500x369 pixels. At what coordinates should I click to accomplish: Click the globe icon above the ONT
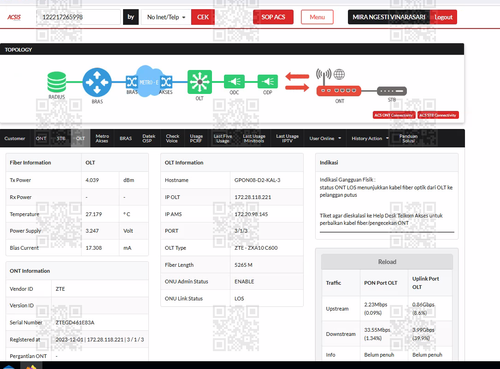[339, 74]
